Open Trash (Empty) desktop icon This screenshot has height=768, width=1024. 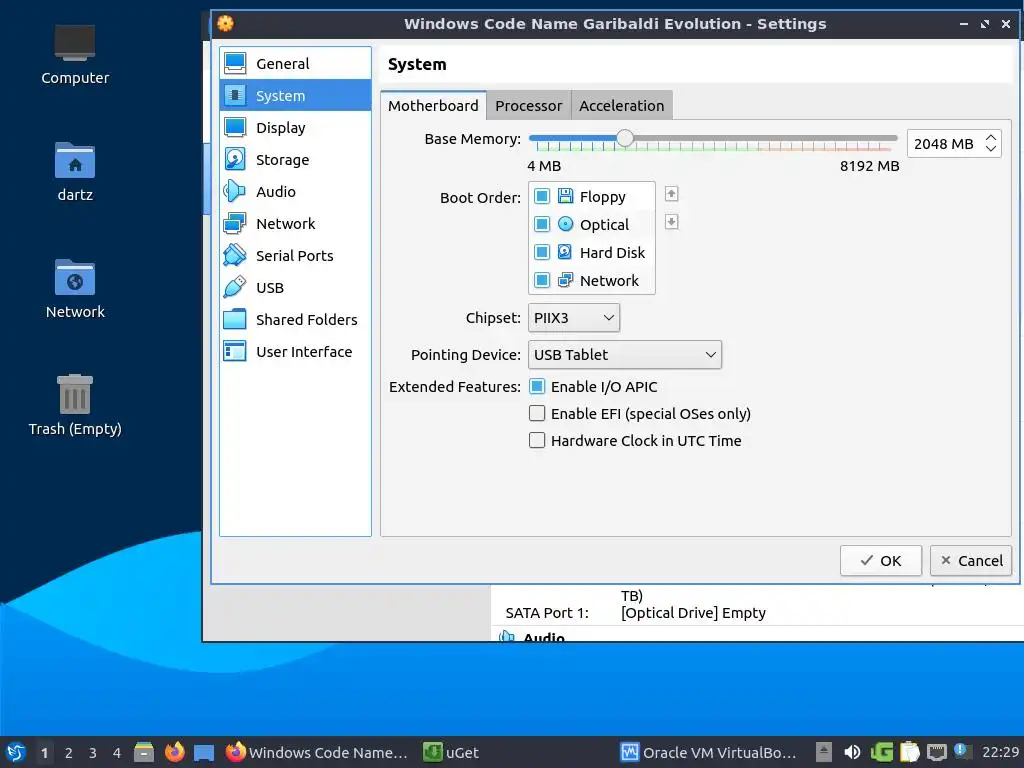point(75,405)
